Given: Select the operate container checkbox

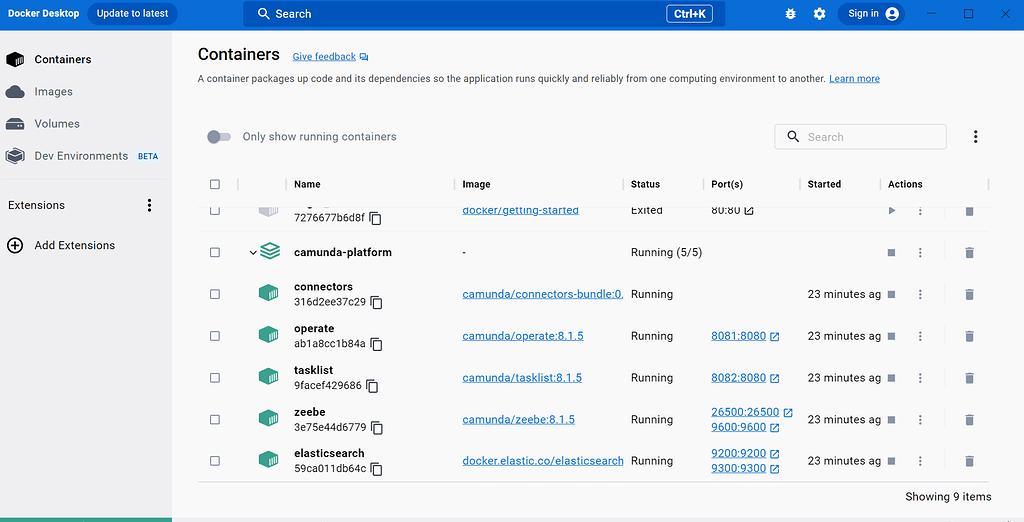Looking at the screenshot, I should point(215,336).
